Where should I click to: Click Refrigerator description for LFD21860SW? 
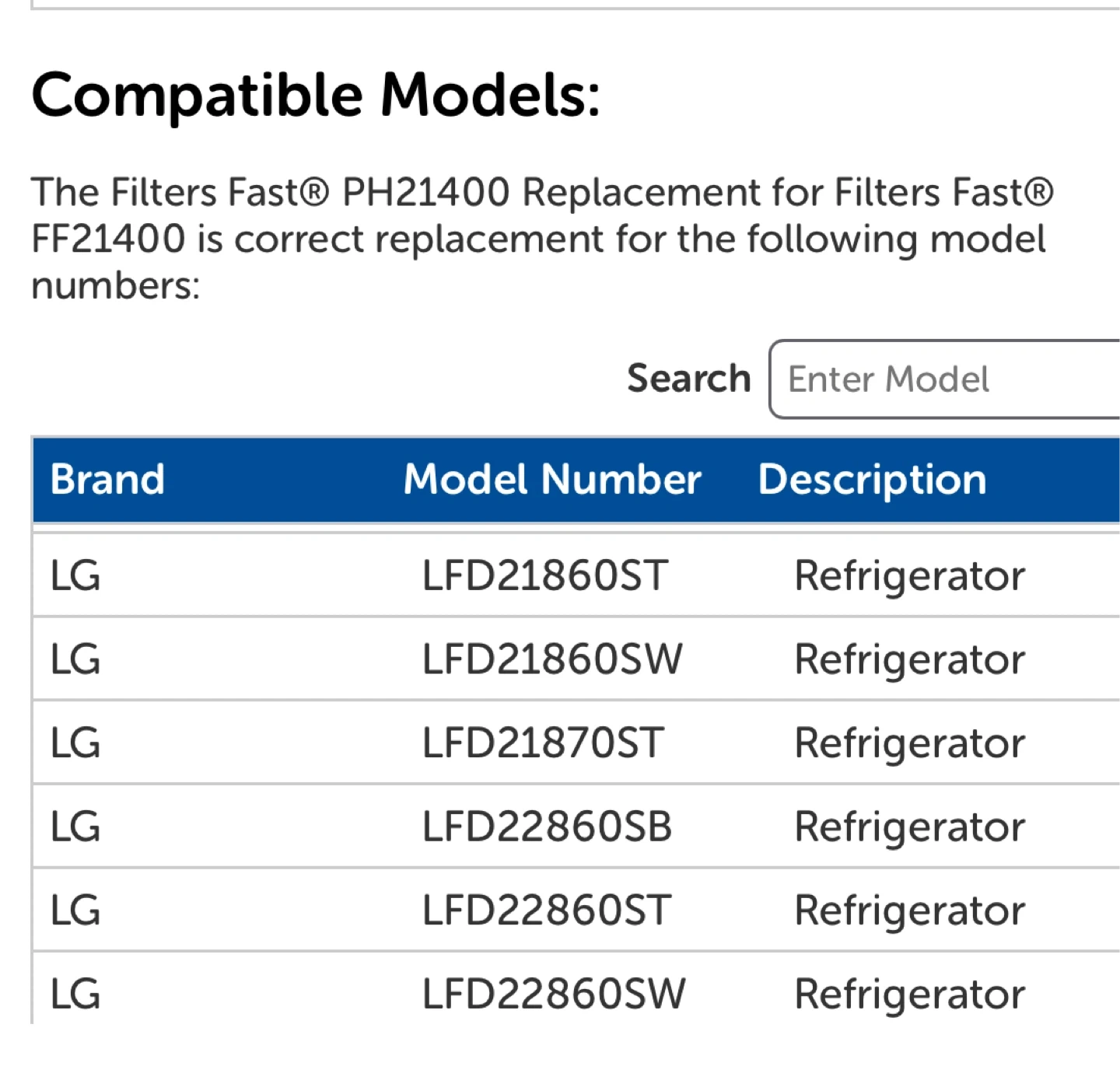909,659
